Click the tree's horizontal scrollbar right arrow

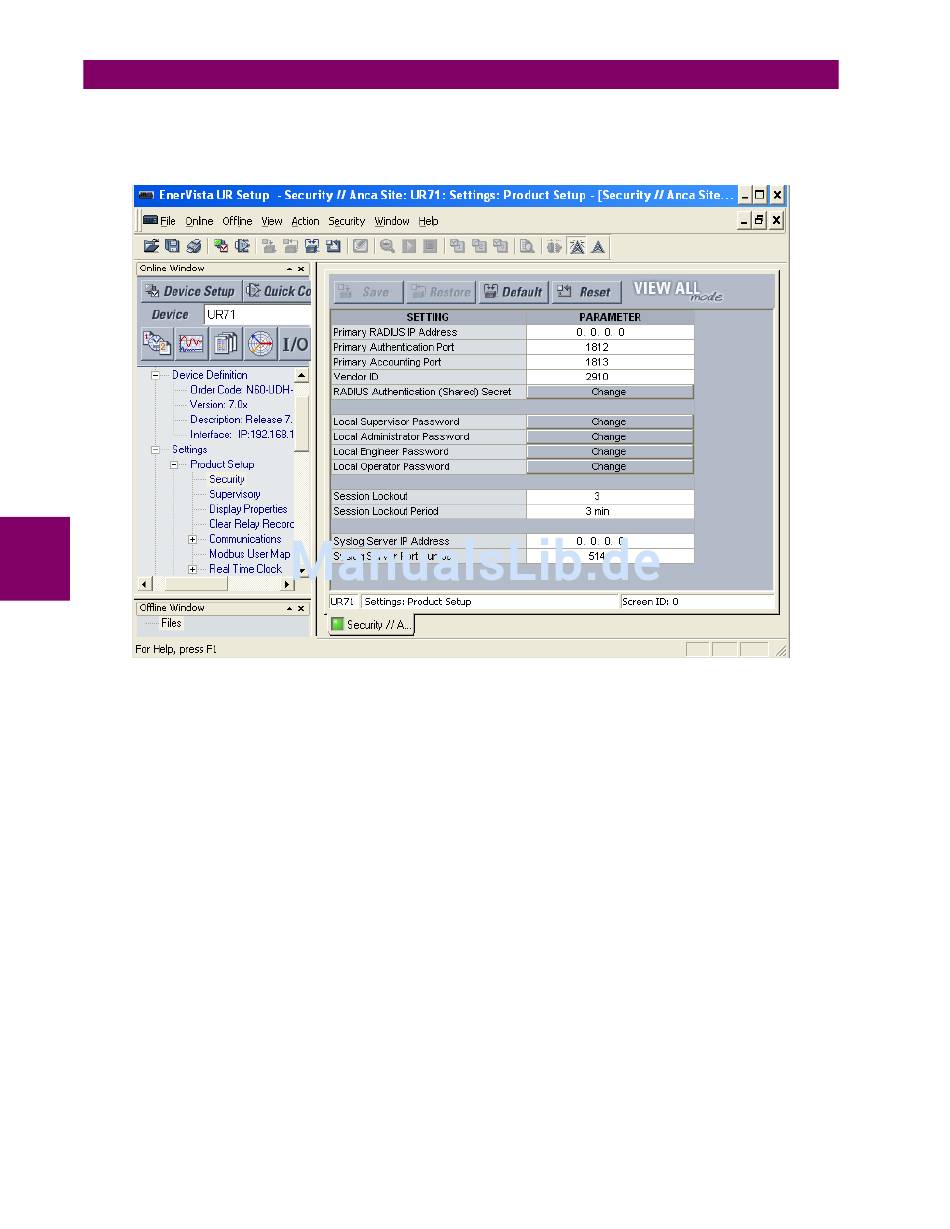(x=288, y=584)
